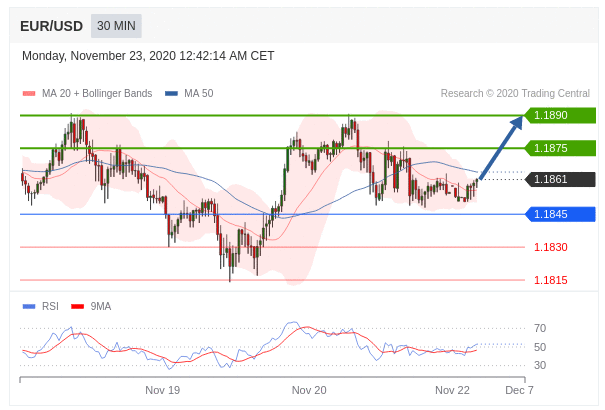605x410 pixels.
Task: Click the red 9MA legend swatch
Action: [x=78, y=307]
